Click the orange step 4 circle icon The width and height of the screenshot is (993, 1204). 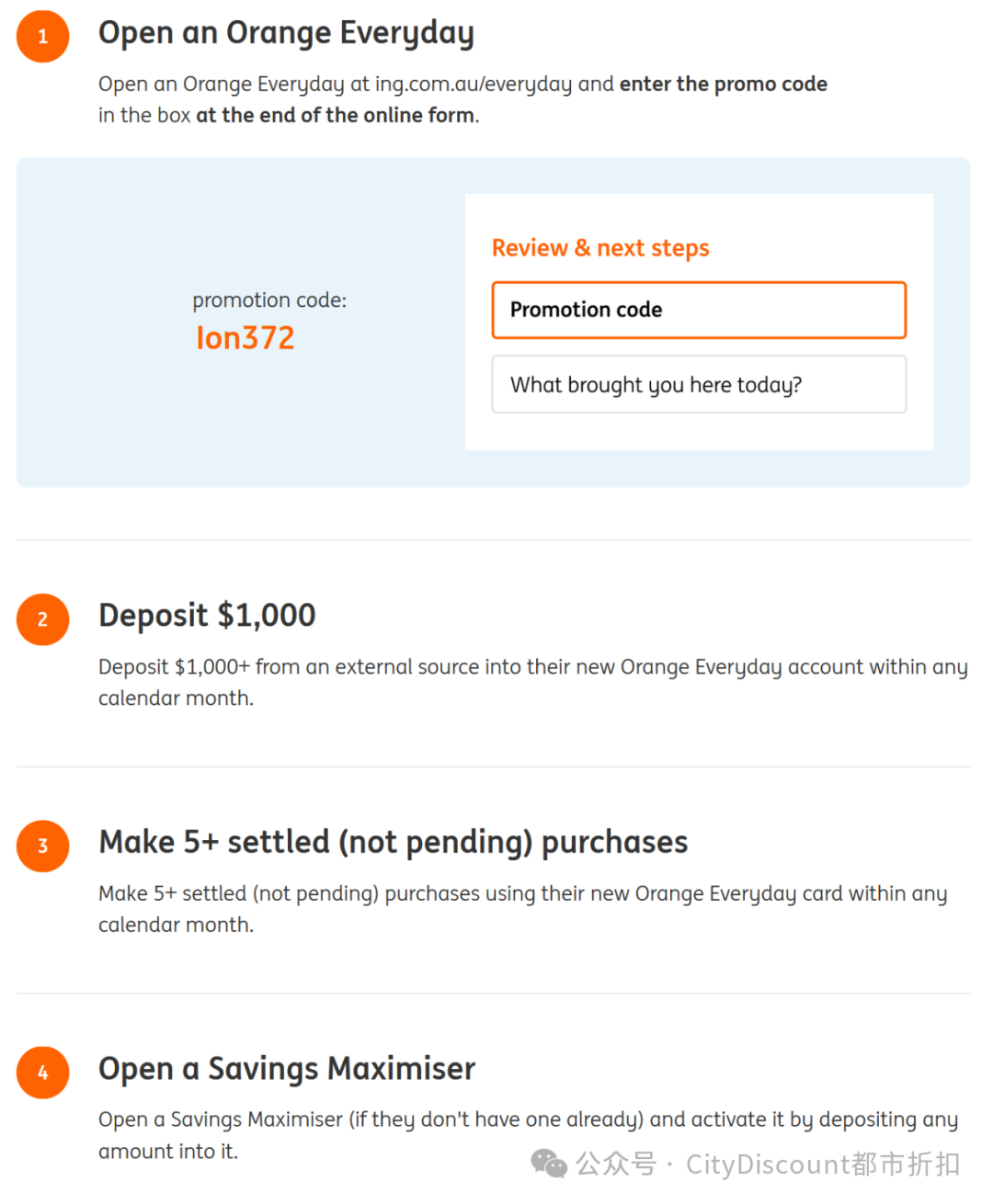click(x=42, y=1073)
